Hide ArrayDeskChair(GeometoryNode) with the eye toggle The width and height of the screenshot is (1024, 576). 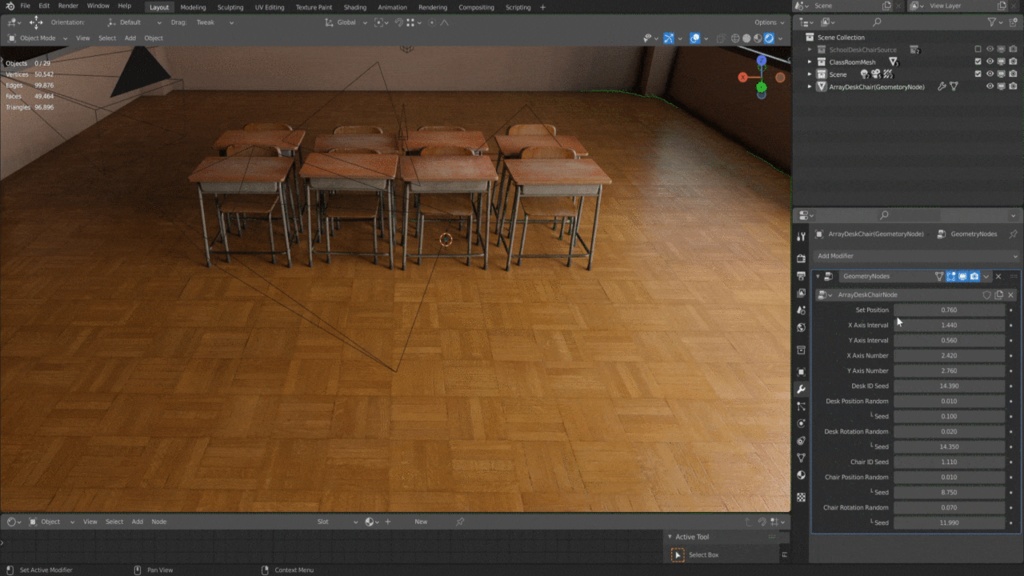click(x=989, y=86)
